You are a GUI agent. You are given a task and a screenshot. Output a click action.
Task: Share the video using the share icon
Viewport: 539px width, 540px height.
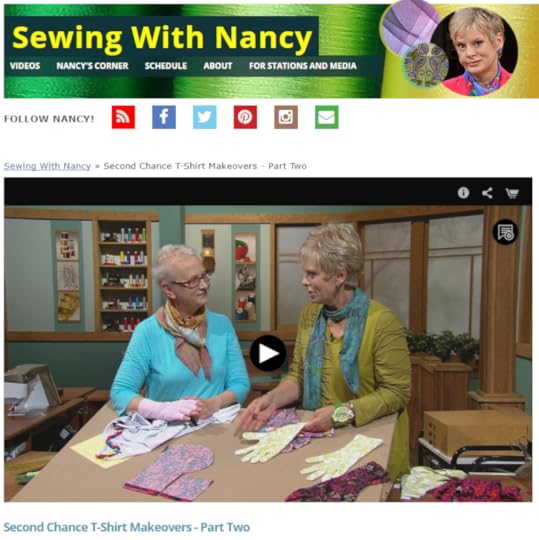pyautogui.click(x=487, y=193)
